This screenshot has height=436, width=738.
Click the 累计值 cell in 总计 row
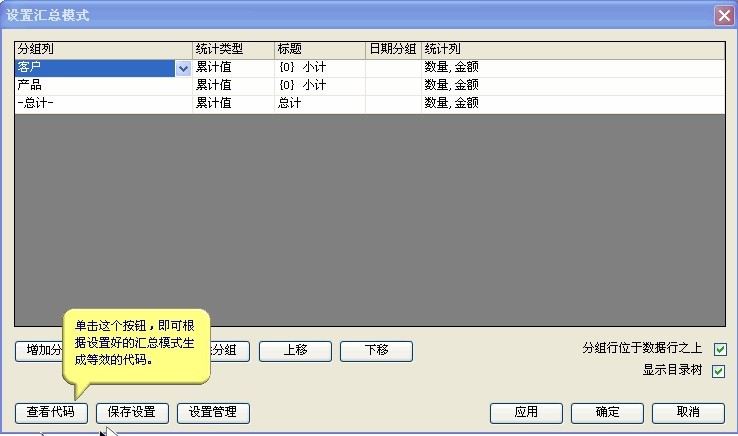click(x=233, y=103)
